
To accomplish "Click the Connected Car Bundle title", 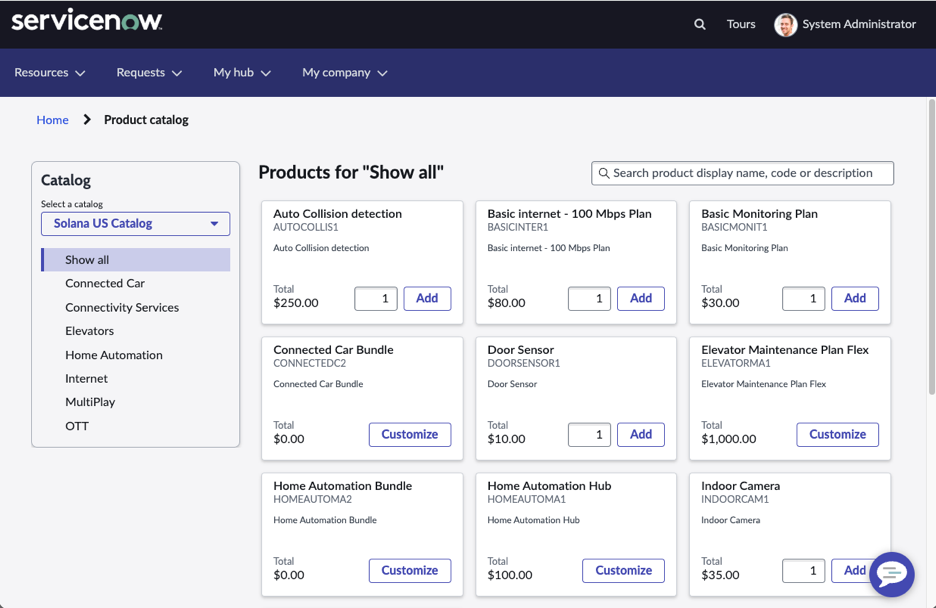I will (x=334, y=350).
